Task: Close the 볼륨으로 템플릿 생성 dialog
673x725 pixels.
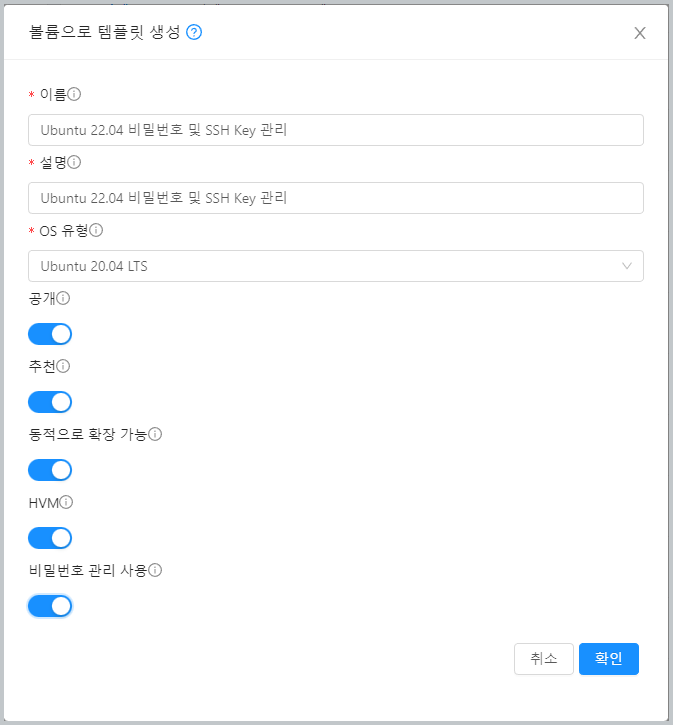Action: pos(640,33)
